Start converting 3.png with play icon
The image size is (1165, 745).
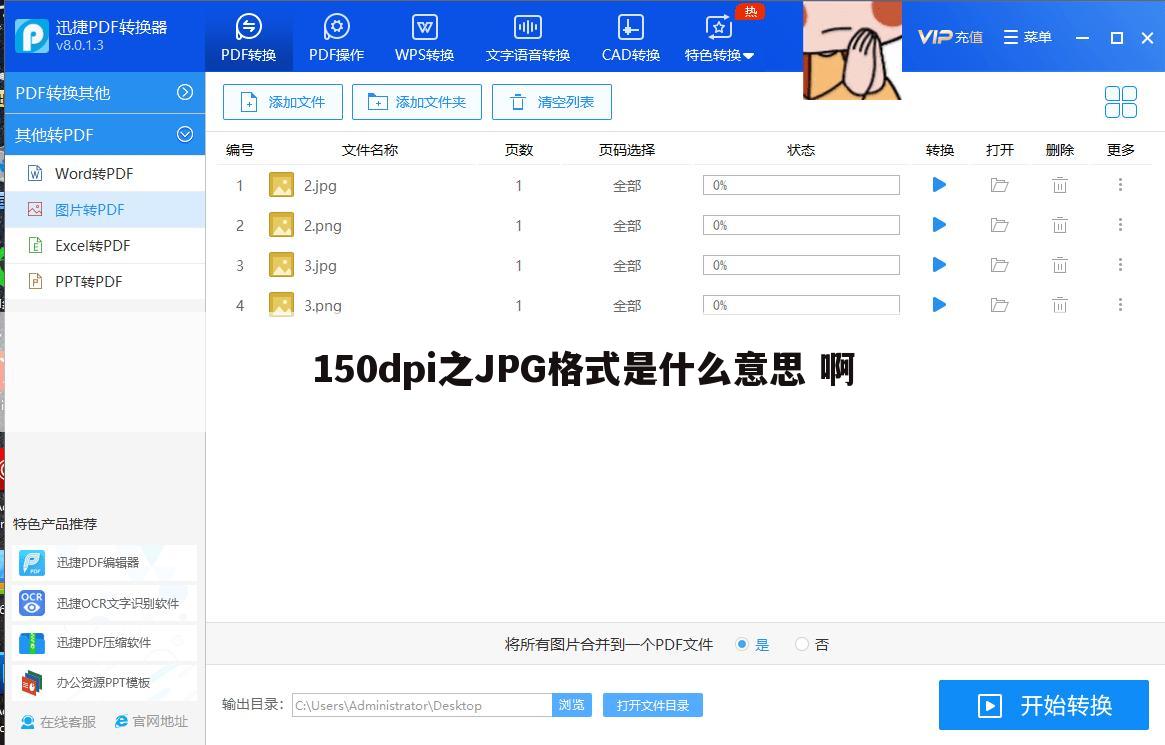click(x=939, y=305)
